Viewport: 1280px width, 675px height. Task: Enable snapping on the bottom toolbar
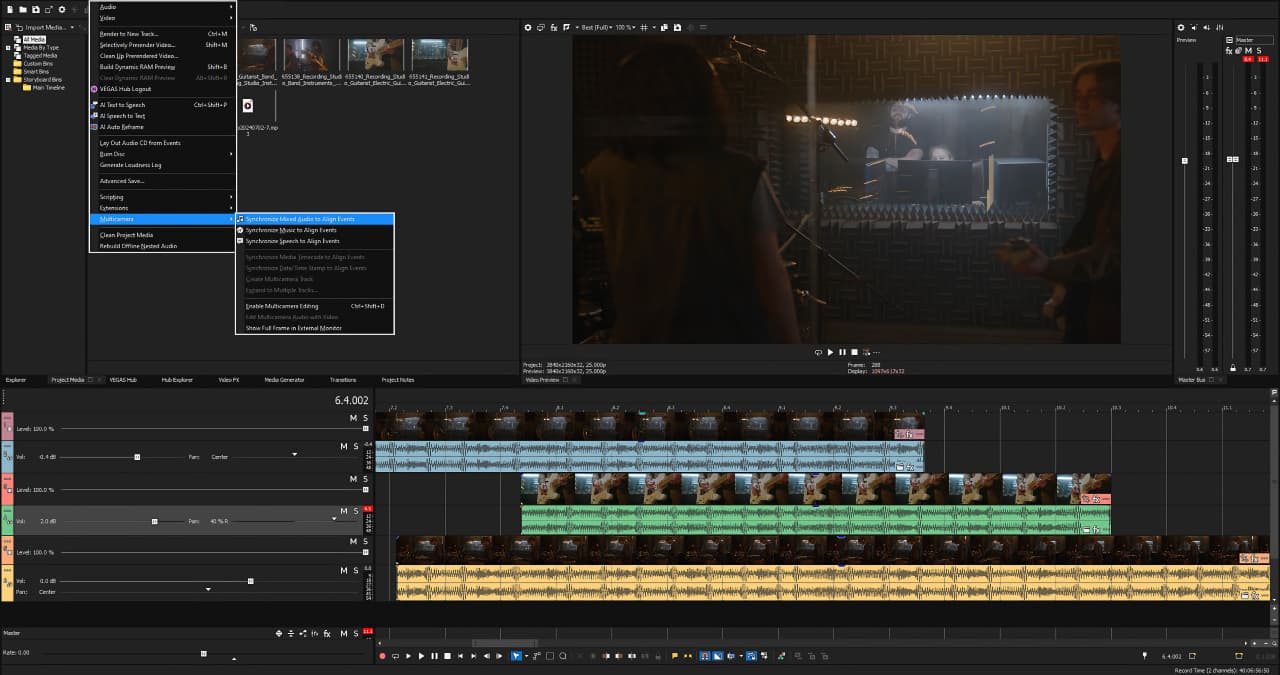pos(705,655)
